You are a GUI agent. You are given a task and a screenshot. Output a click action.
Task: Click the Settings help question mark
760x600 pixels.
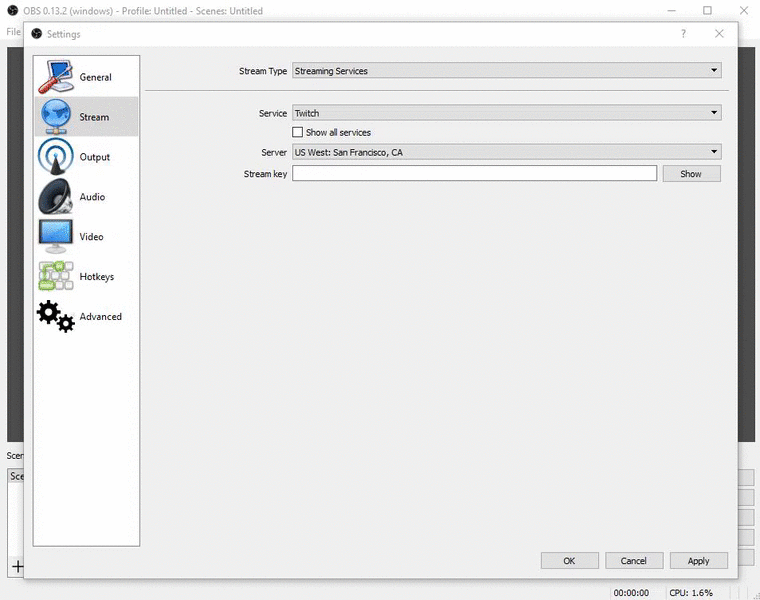tap(683, 33)
